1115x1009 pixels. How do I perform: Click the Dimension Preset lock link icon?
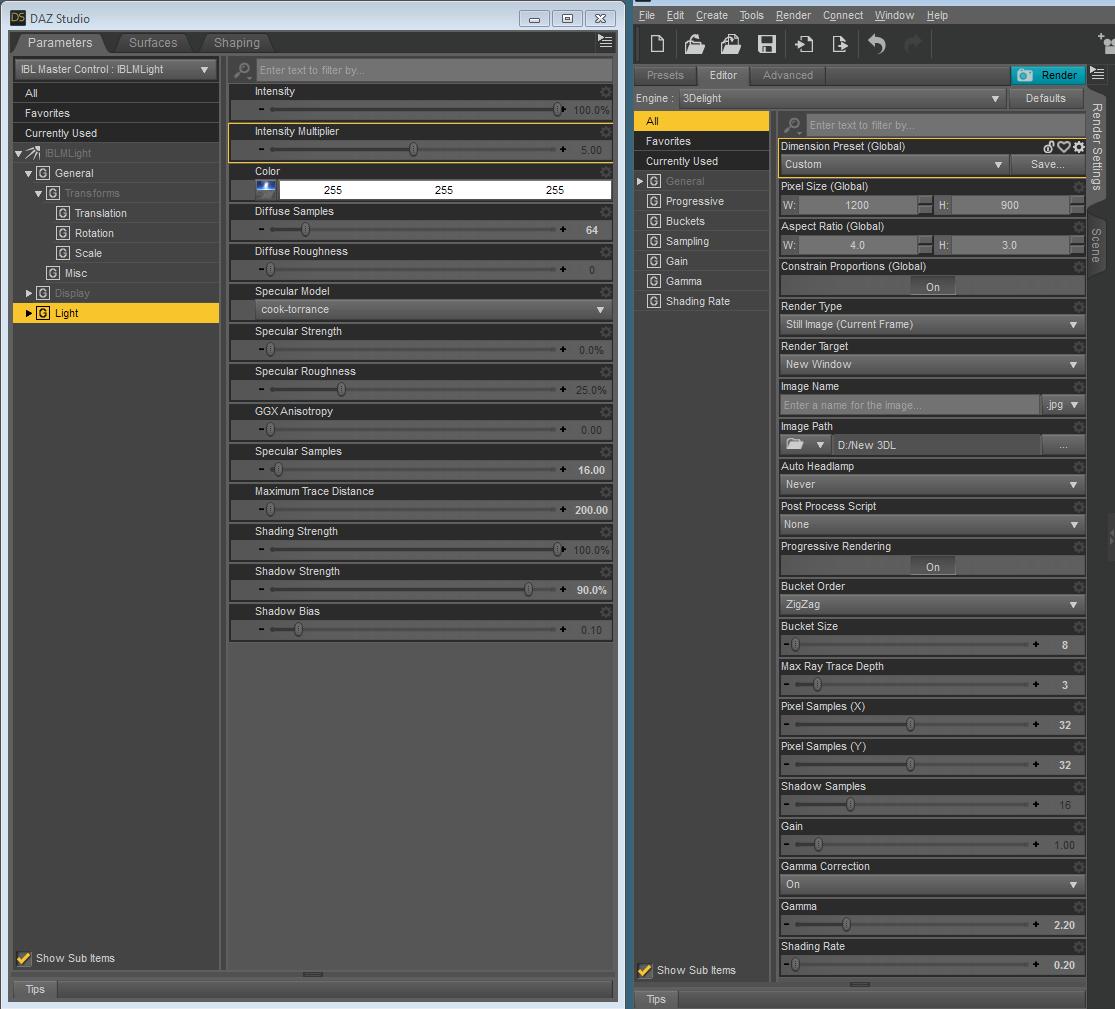coord(1049,146)
